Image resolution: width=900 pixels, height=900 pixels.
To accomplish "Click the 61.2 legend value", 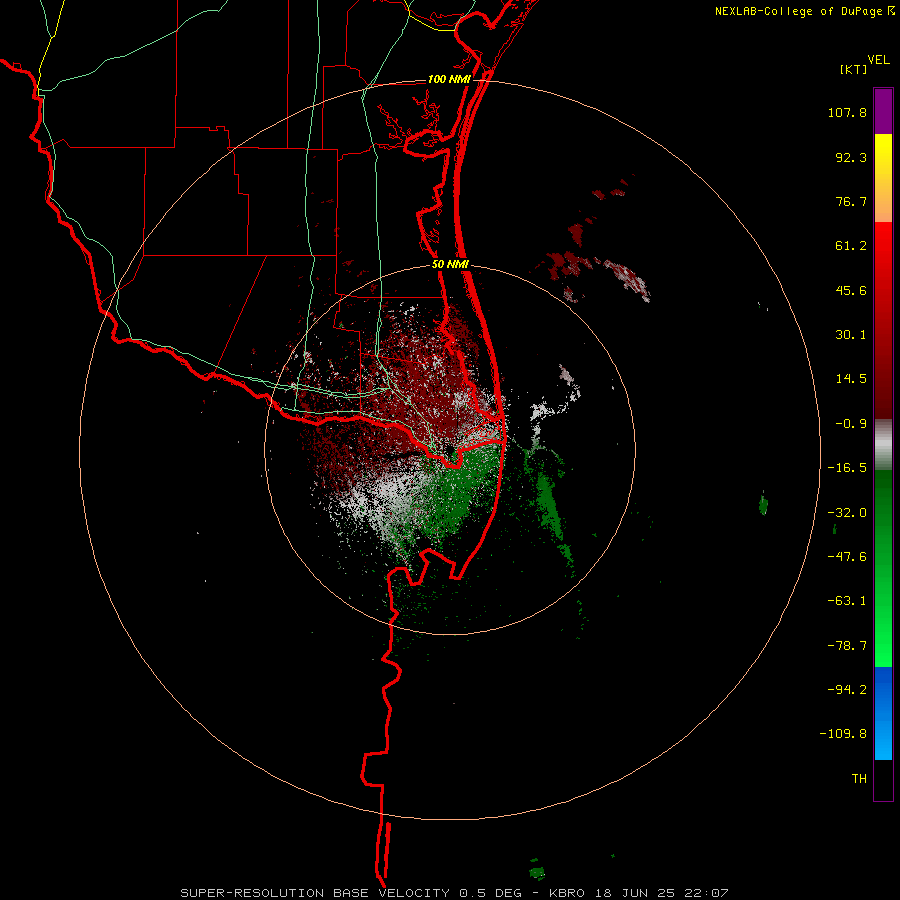I will tap(851, 246).
